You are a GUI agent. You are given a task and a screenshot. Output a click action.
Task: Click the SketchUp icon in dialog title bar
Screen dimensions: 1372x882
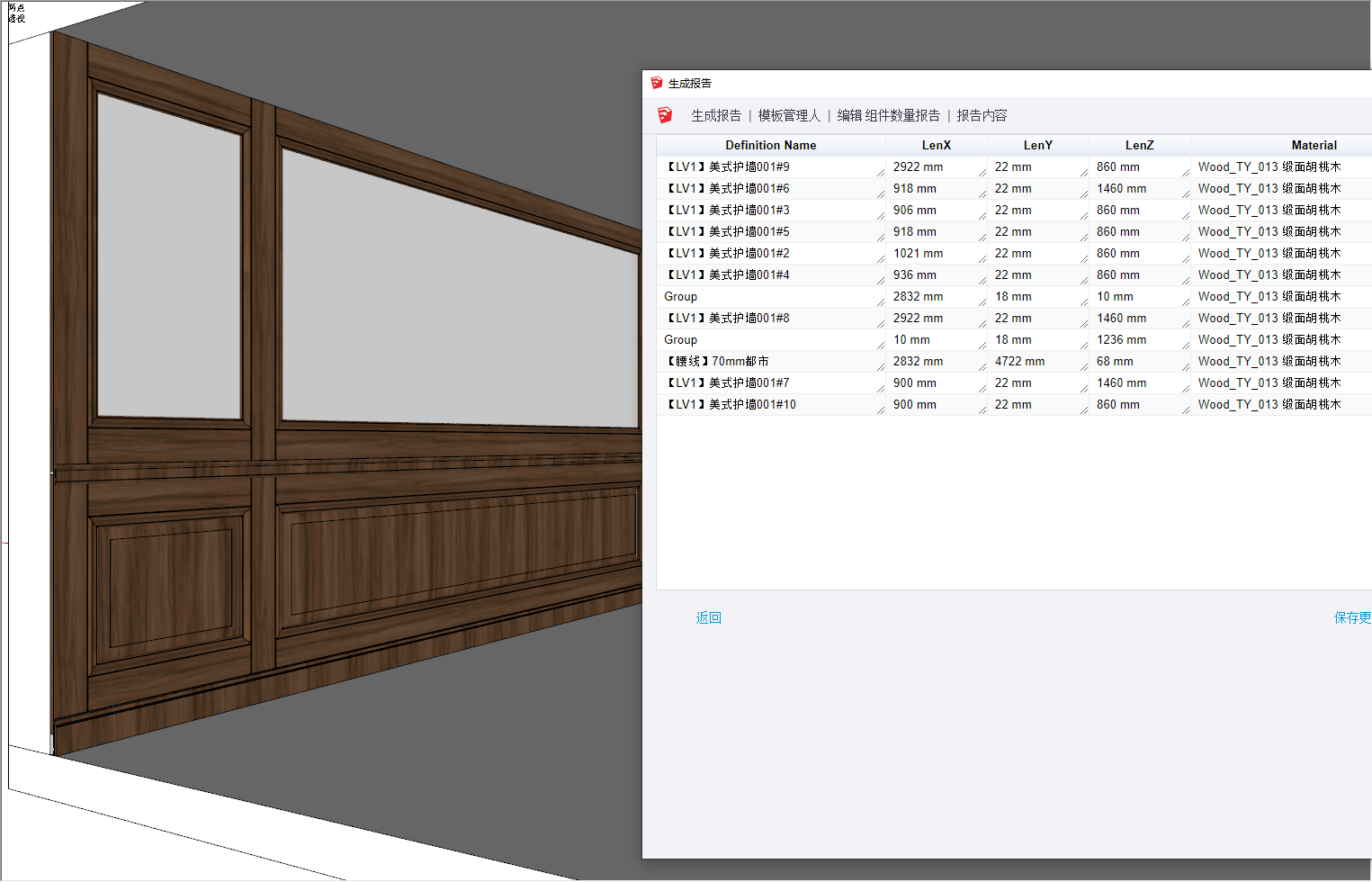coord(657,83)
